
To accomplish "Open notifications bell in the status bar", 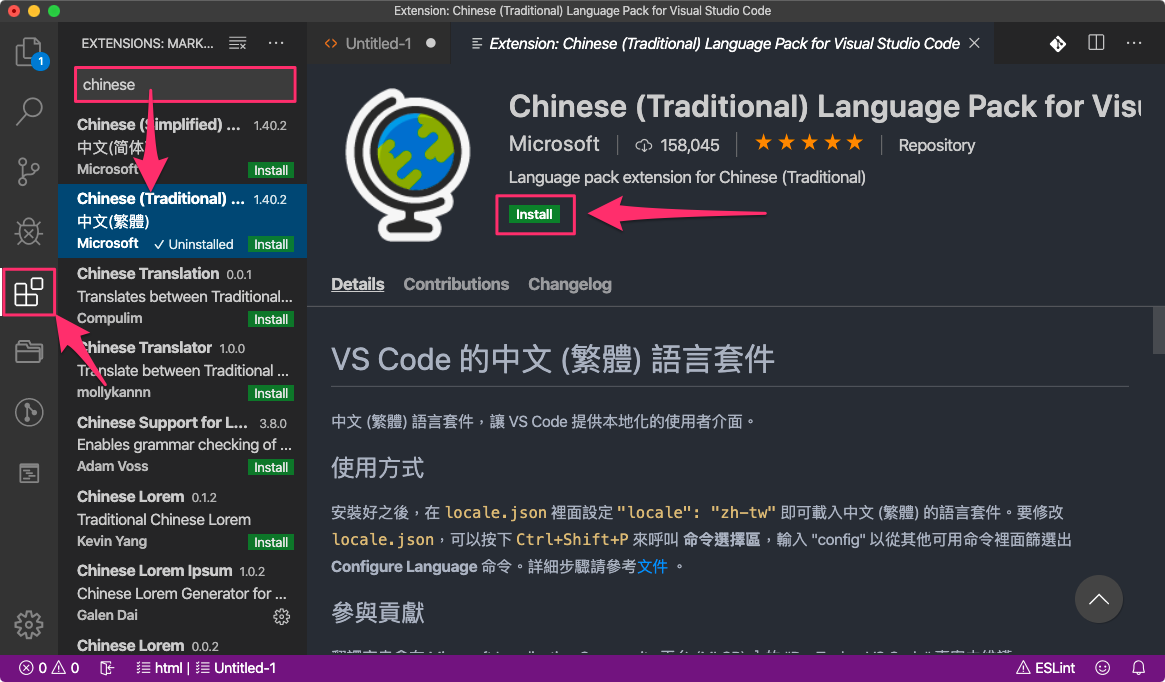I will (x=1138, y=668).
